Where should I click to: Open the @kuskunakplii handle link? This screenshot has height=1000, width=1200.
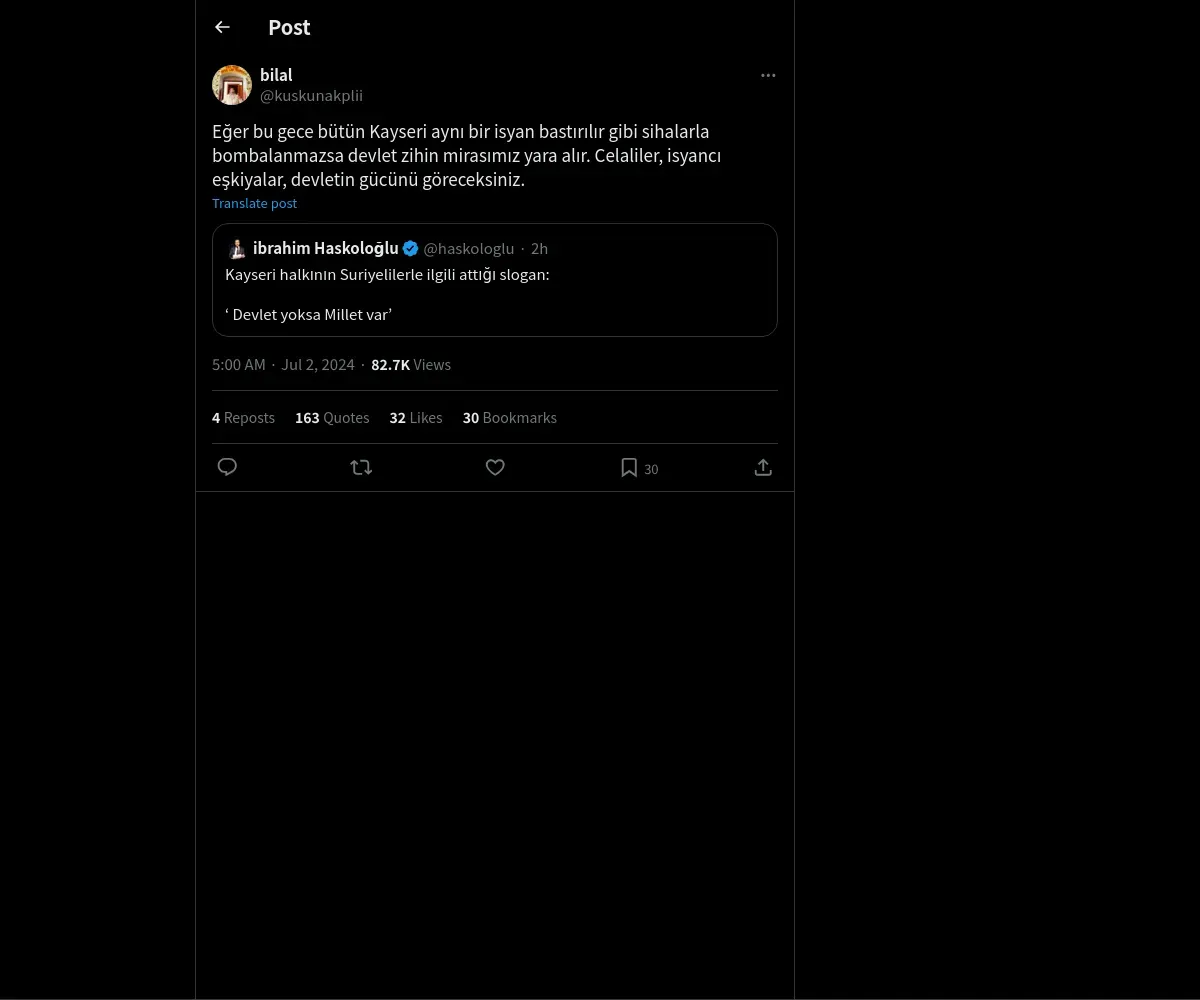pyautogui.click(x=311, y=96)
